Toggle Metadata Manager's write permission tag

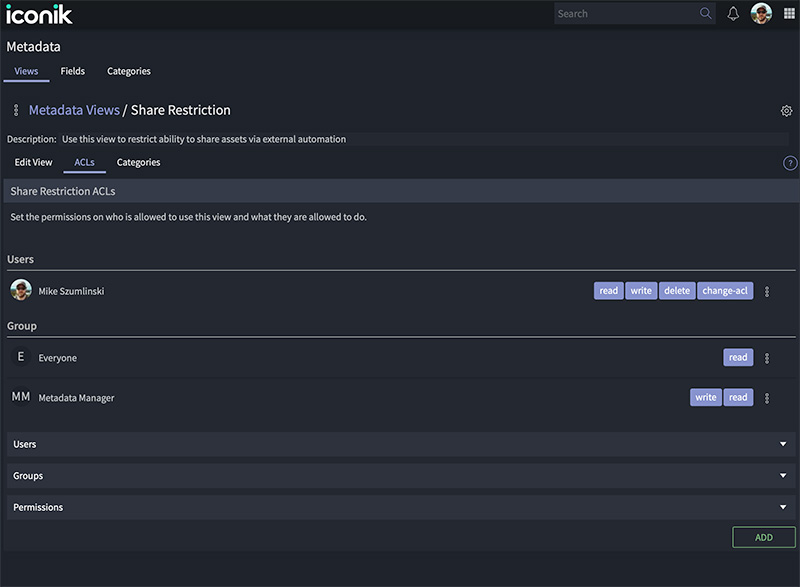(x=705, y=397)
